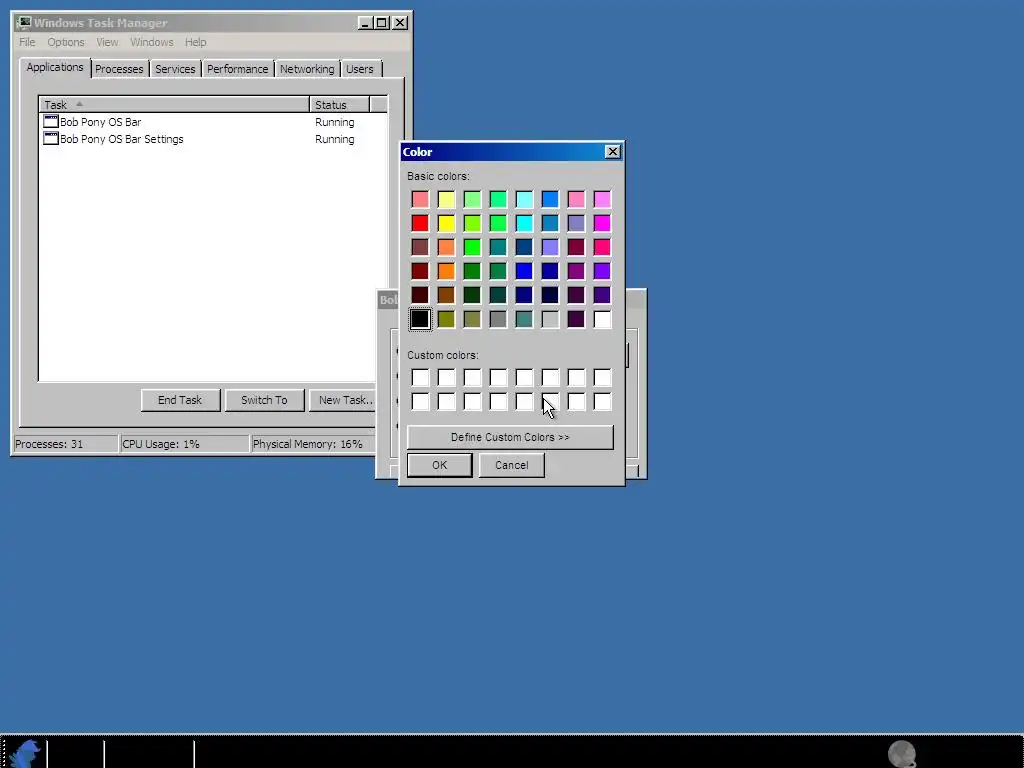The image size is (1024, 768).
Task: Click the gray globe icon in taskbar tray
Action: (902, 754)
